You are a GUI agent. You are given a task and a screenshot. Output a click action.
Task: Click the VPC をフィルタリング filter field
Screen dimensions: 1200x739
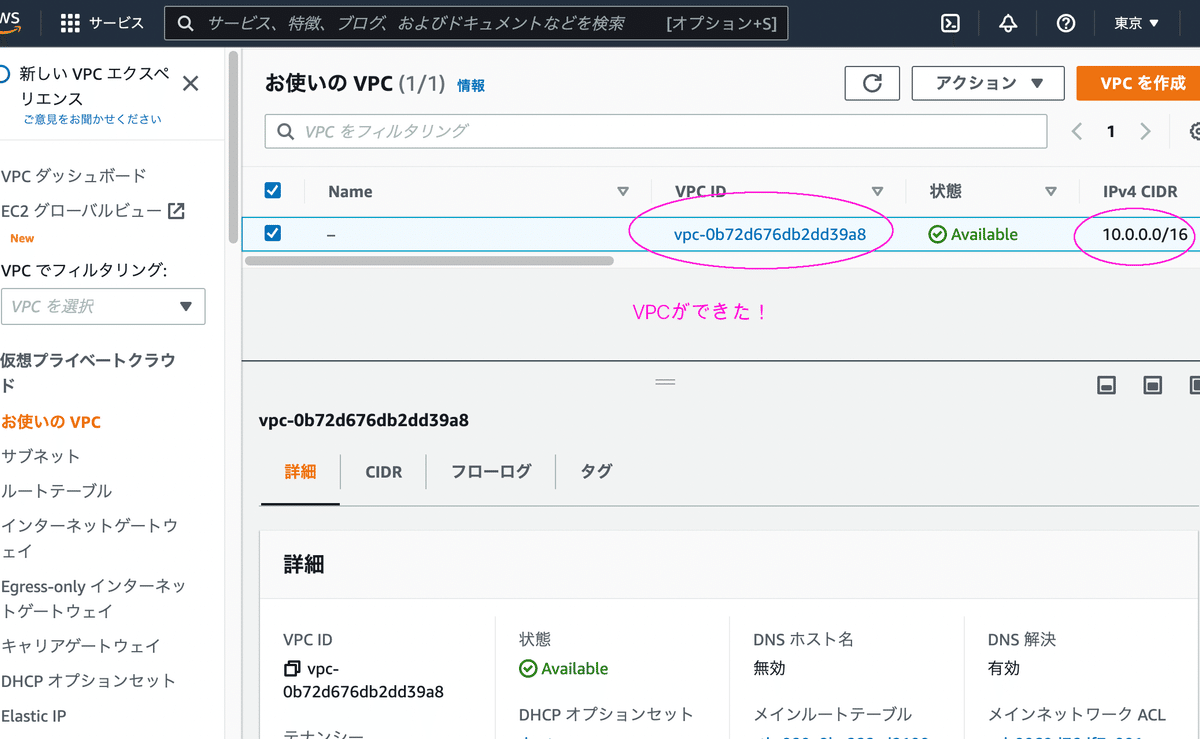656,131
